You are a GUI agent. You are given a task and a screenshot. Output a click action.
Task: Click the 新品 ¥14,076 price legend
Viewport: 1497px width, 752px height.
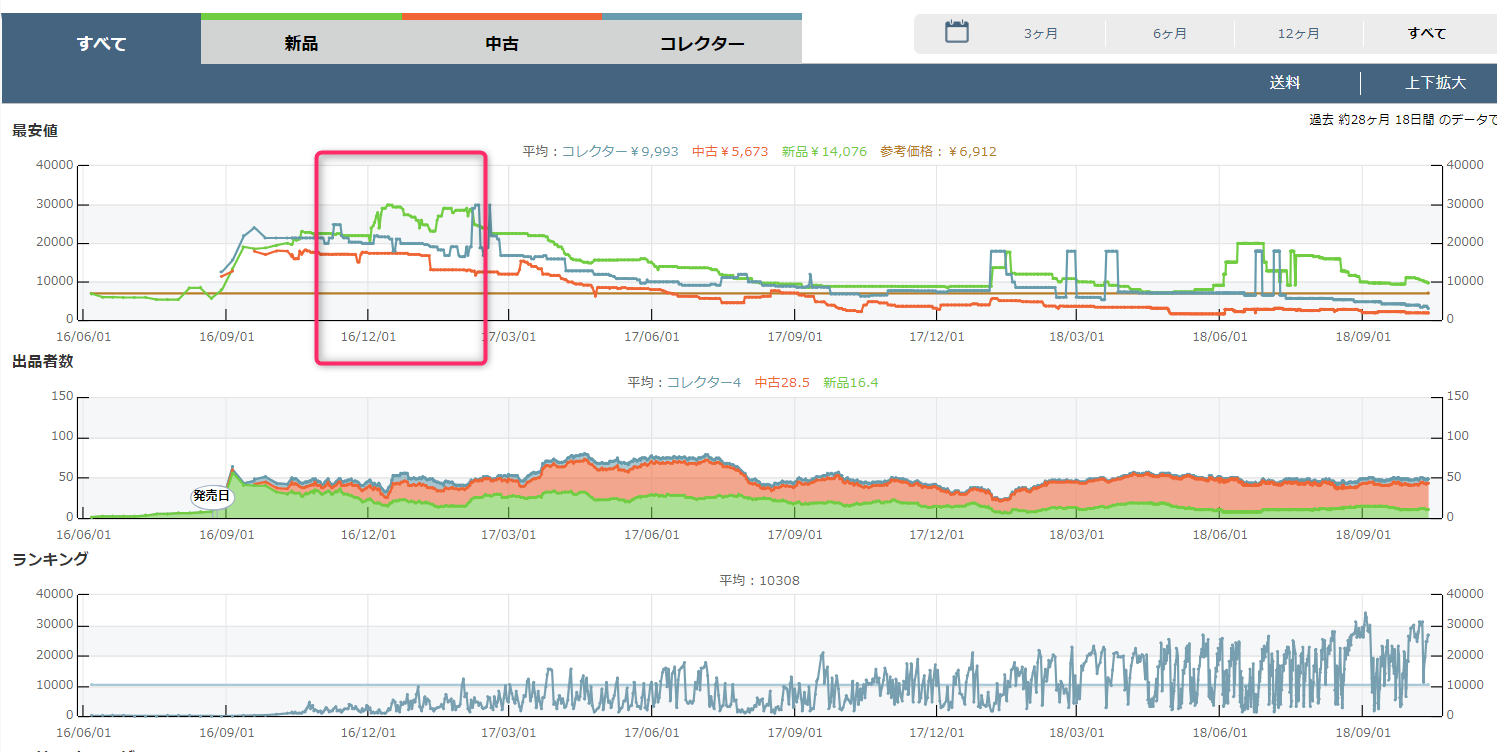(x=823, y=152)
